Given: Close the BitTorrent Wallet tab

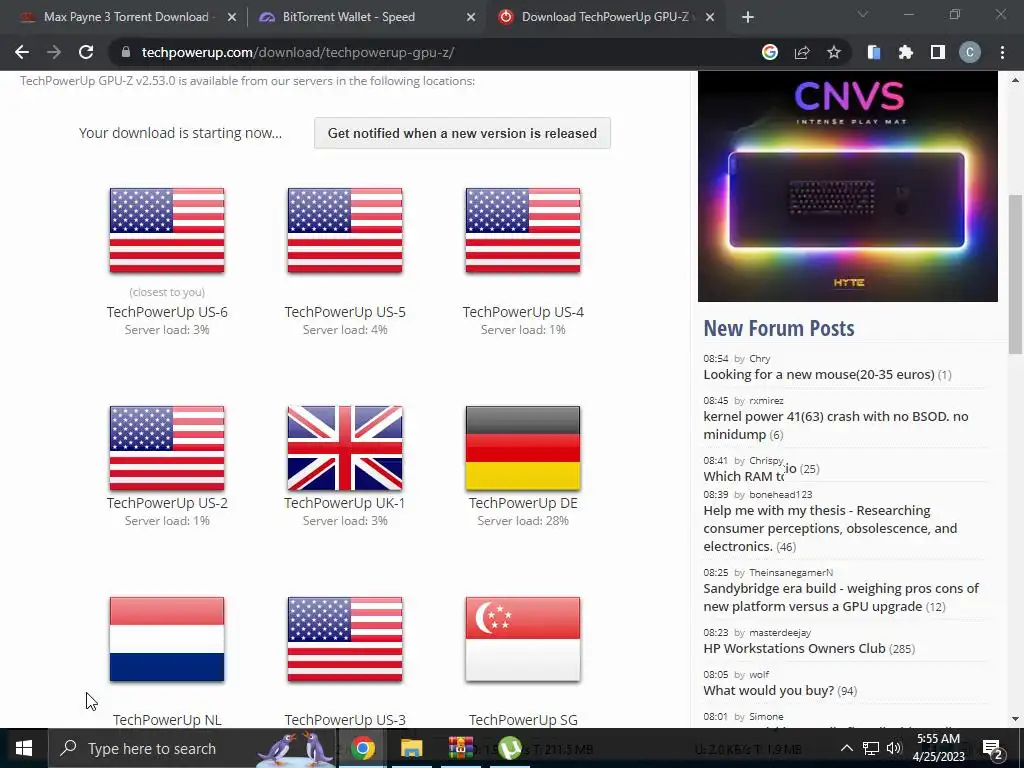Looking at the screenshot, I should click(471, 17).
